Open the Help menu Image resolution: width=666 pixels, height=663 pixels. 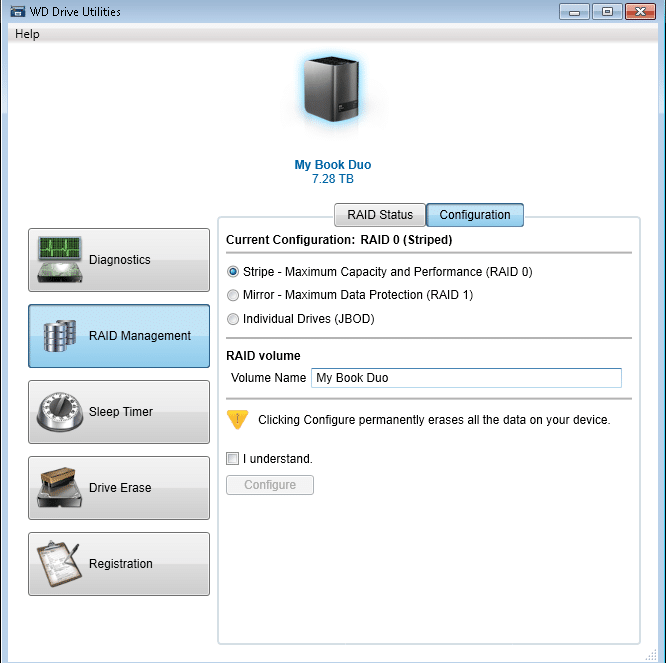point(27,34)
